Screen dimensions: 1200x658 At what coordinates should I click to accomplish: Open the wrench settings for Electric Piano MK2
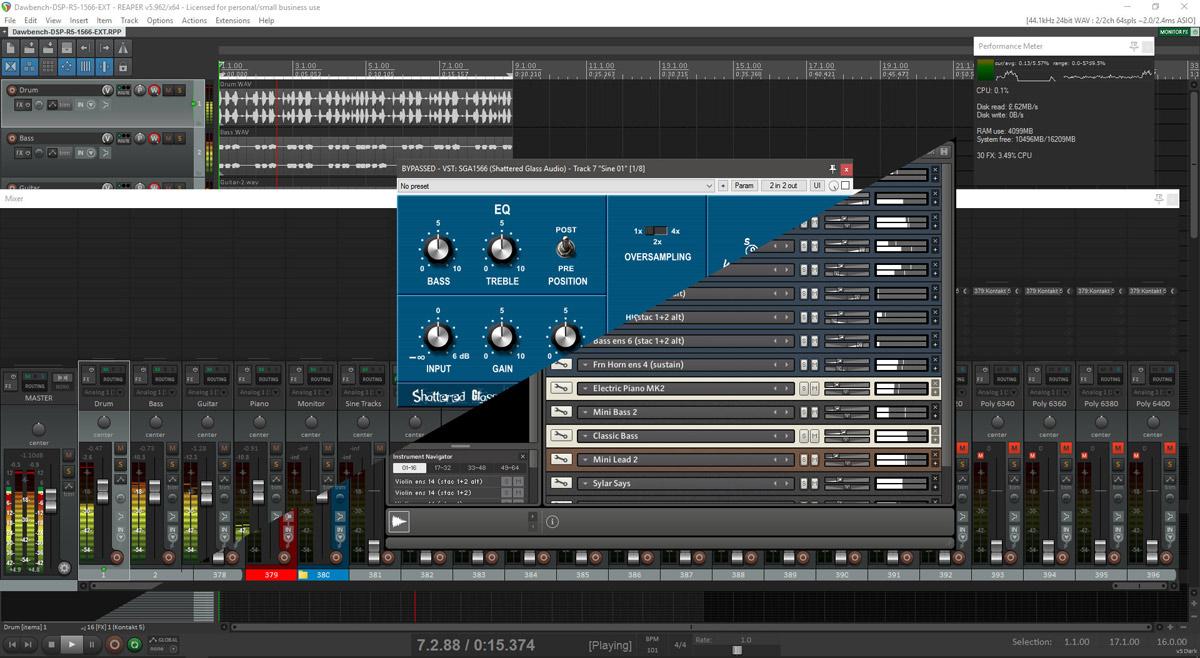pyautogui.click(x=562, y=388)
